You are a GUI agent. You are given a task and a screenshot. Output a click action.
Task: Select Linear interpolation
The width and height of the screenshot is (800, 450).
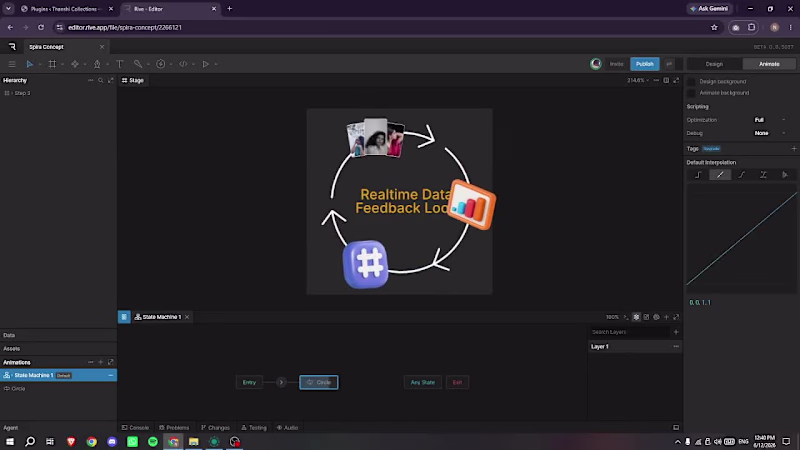(x=720, y=175)
